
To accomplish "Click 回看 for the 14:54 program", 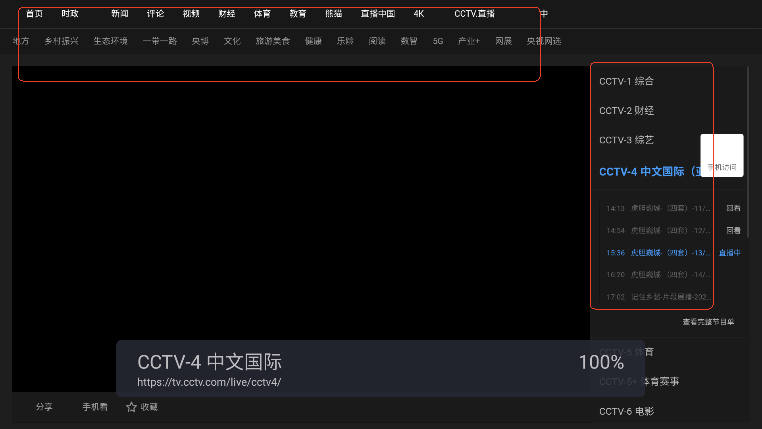I will [x=733, y=230].
